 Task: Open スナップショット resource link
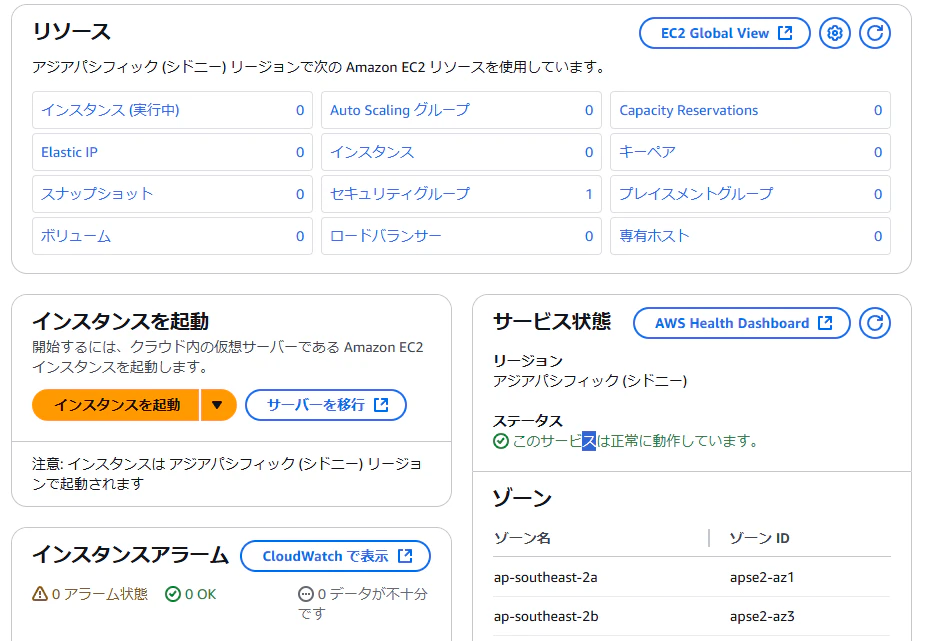point(97,194)
